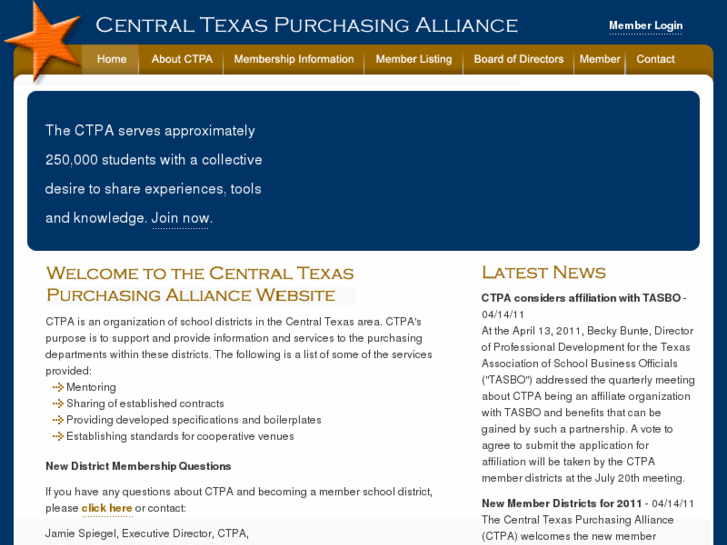727x545 pixels.
Task: Select the 'Mentoring' list item text
Action: click(x=91, y=387)
